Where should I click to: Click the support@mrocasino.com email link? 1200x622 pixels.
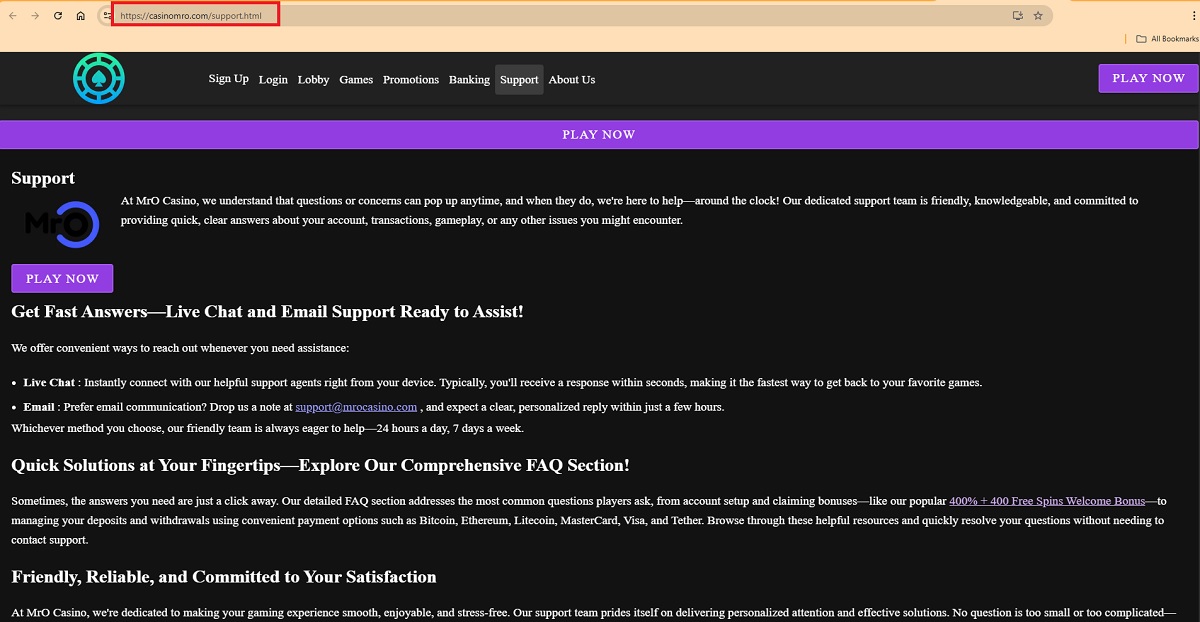[x=356, y=407]
